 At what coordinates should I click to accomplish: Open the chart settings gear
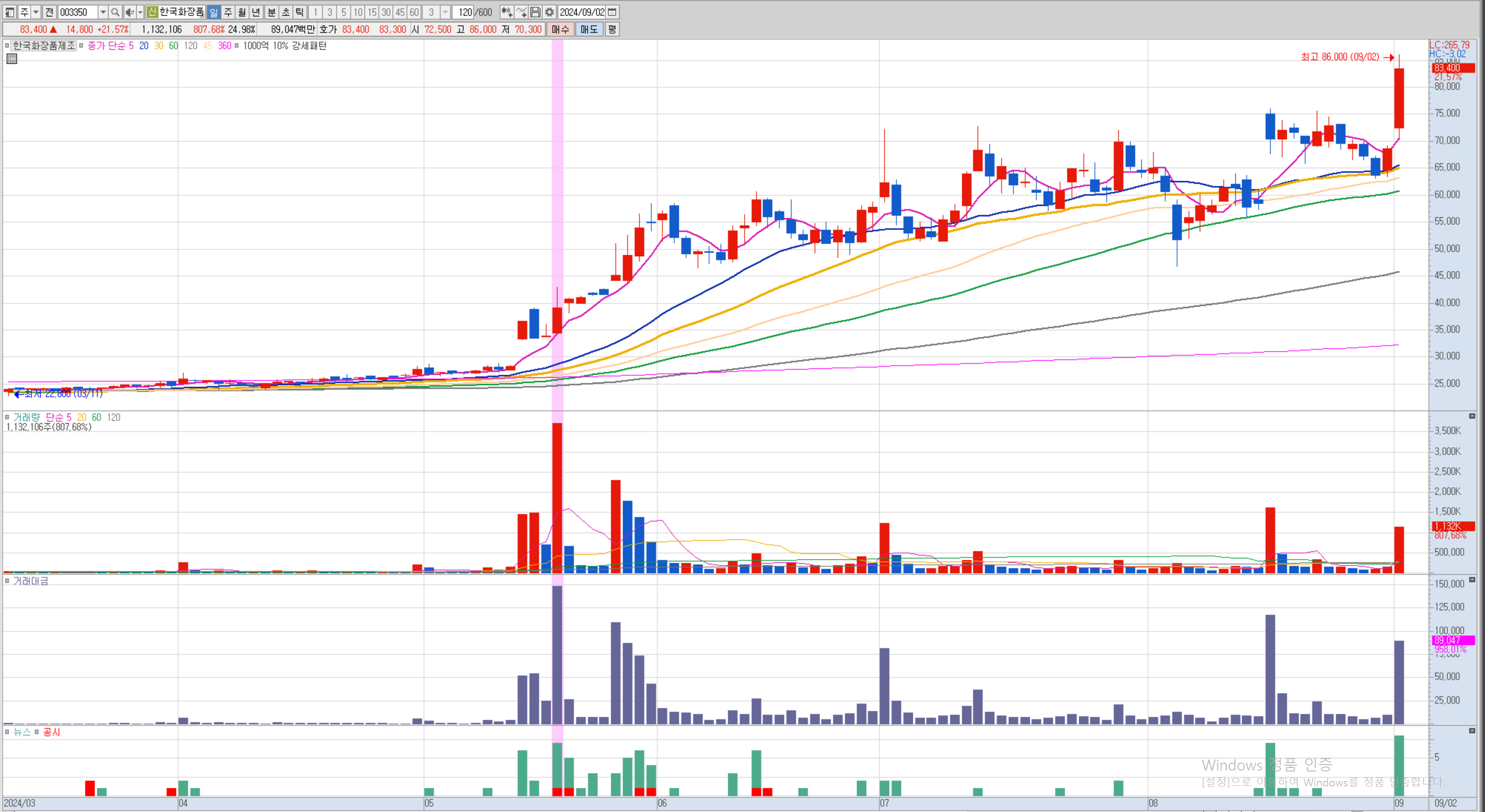(549, 12)
